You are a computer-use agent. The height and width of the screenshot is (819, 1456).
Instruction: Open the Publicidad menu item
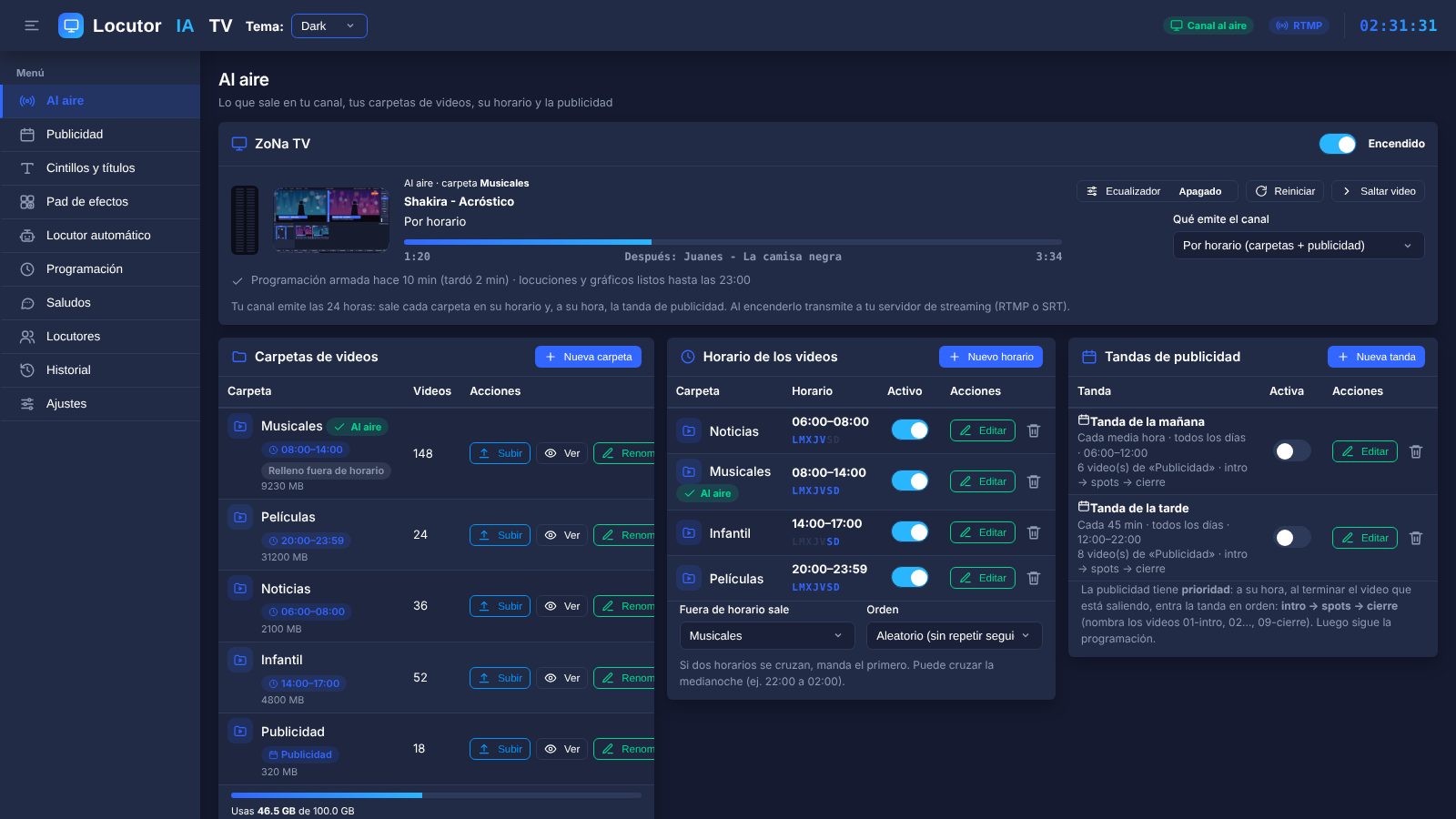[100, 135]
